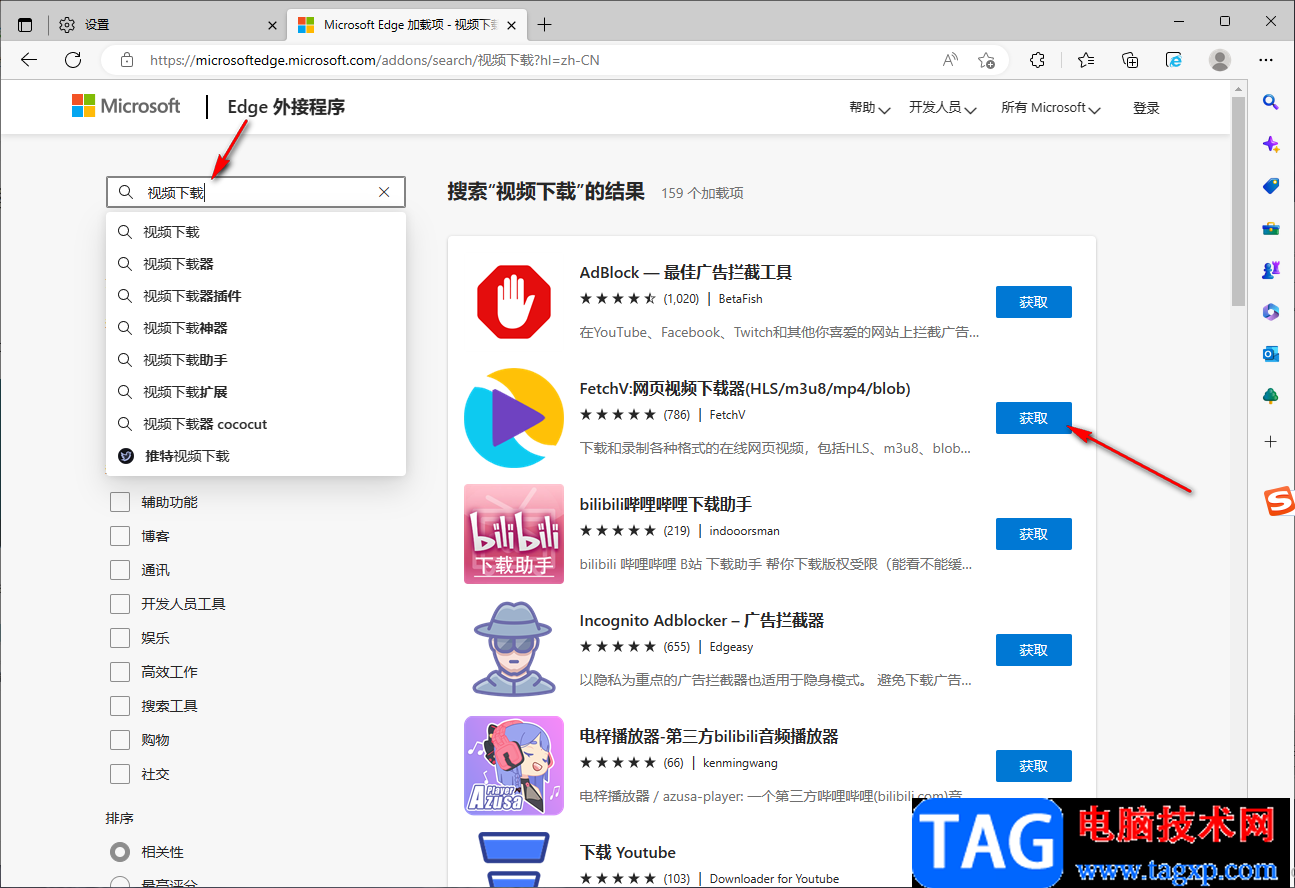
Task: Choose suggestion 视频下载器插件
Action: [x=256, y=296]
